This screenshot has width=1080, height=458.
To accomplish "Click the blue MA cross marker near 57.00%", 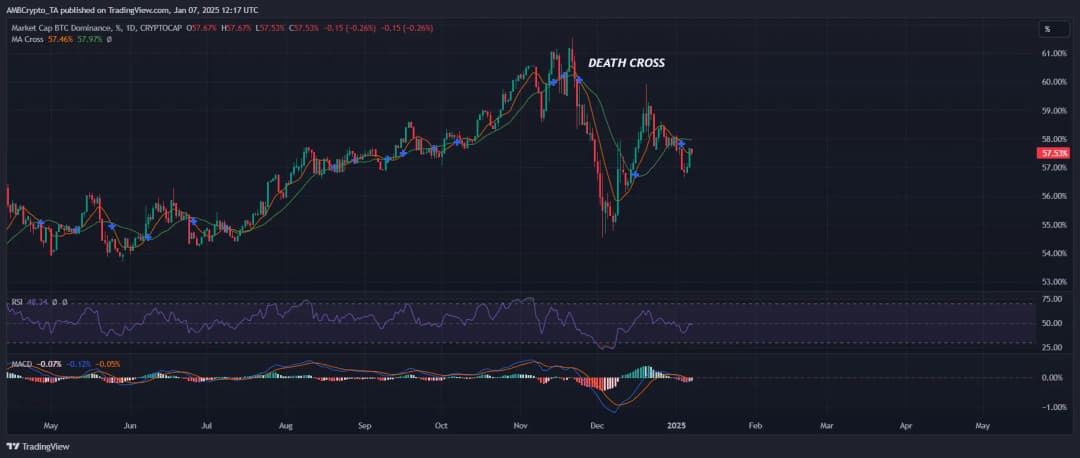I will click(635, 175).
